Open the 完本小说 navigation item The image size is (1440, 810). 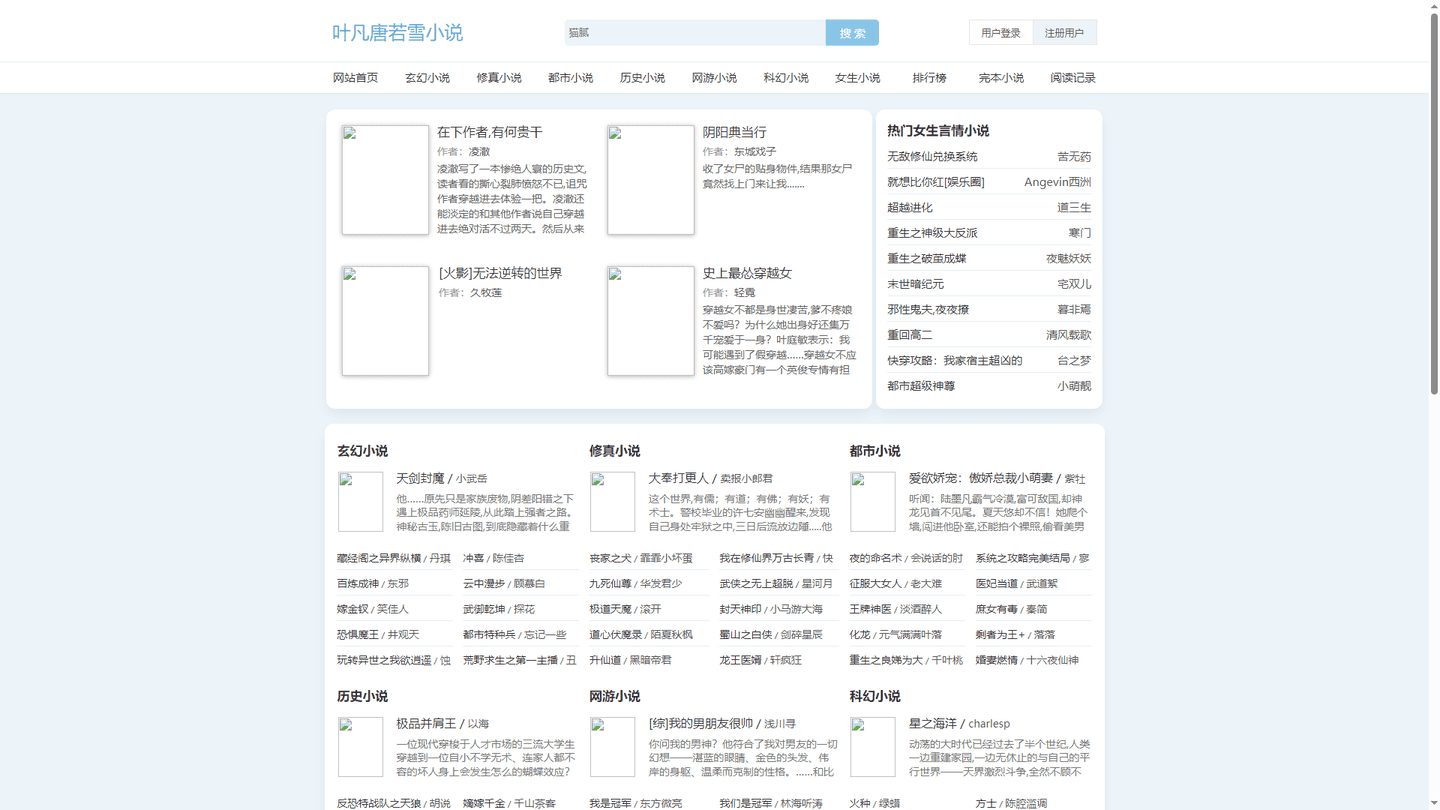(x=1001, y=78)
